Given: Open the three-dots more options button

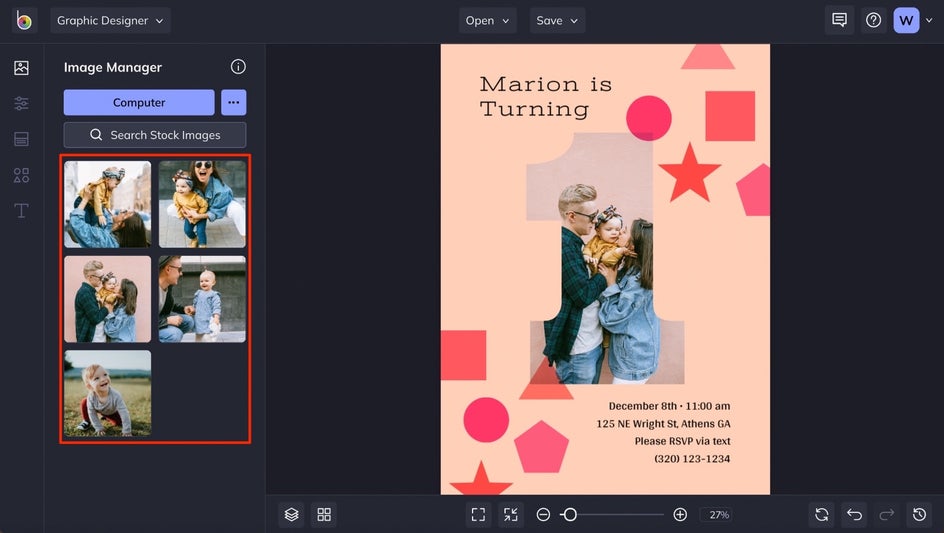Looking at the screenshot, I should (233, 102).
